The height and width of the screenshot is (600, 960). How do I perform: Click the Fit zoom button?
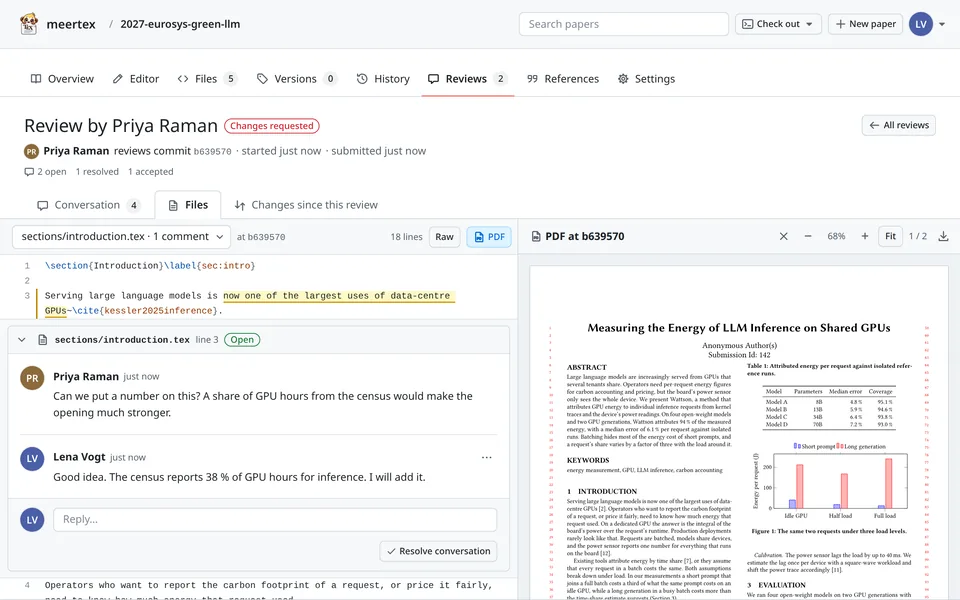890,236
